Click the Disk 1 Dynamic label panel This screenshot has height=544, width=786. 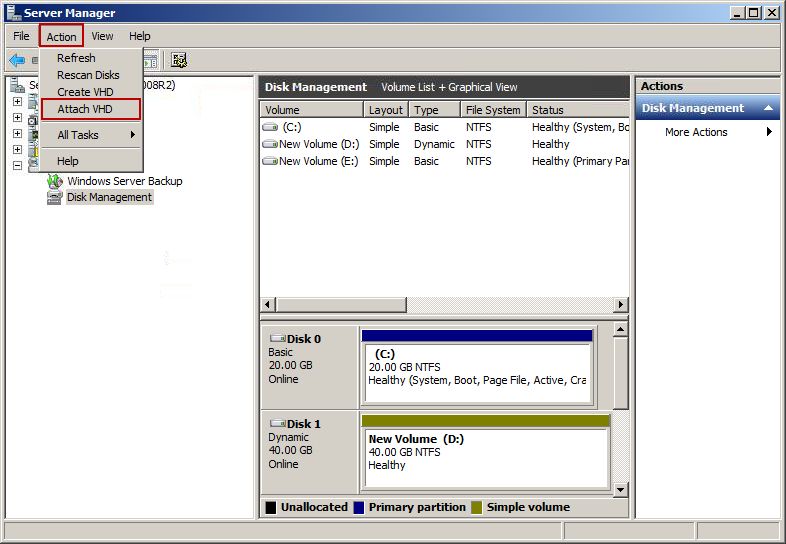(x=309, y=452)
